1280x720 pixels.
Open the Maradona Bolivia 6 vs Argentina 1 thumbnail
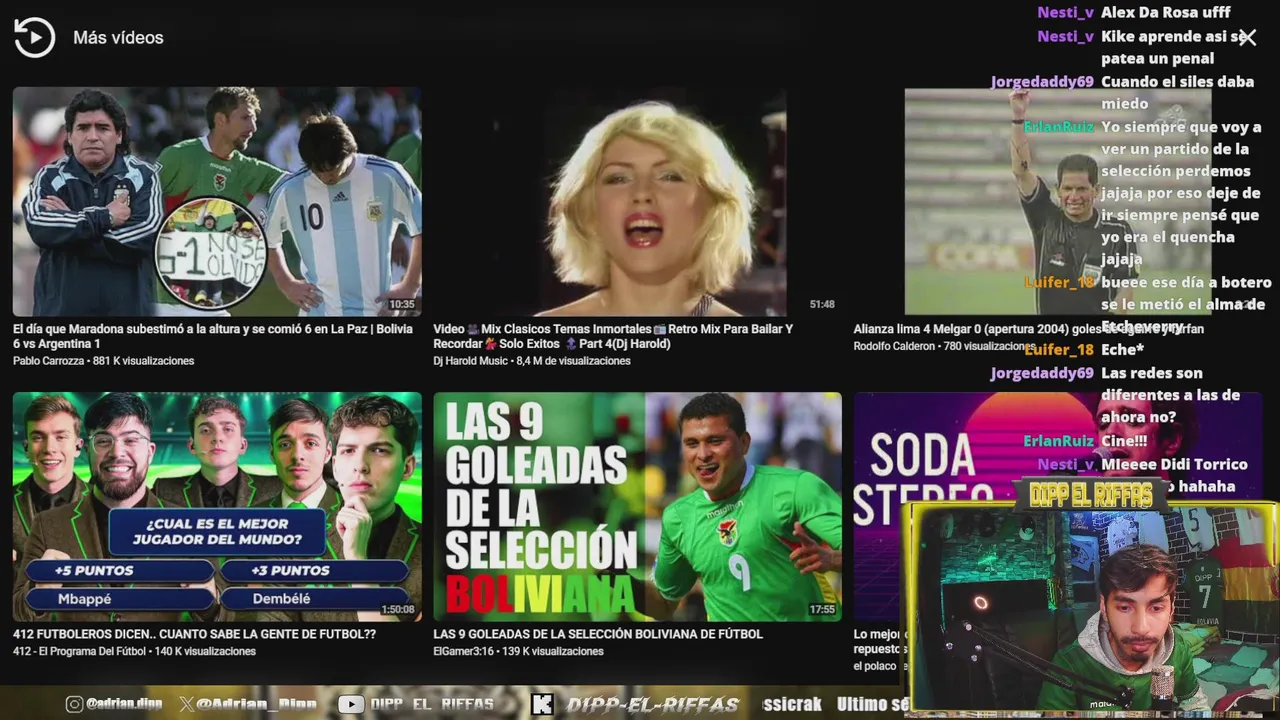pyautogui.click(x=217, y=201)
